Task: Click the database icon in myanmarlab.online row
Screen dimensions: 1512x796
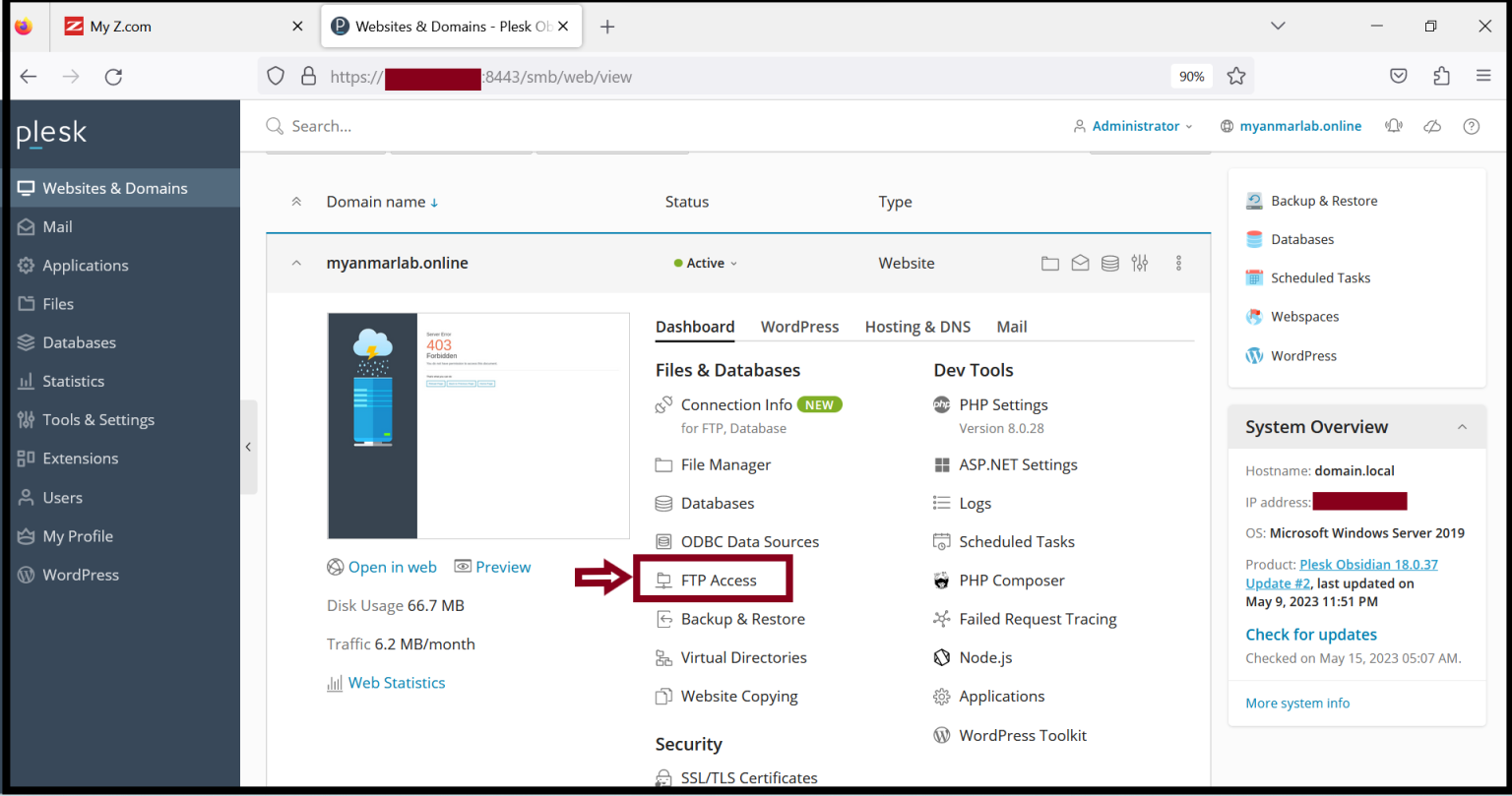Action: pyautogui.click(x=1109, y=264)
